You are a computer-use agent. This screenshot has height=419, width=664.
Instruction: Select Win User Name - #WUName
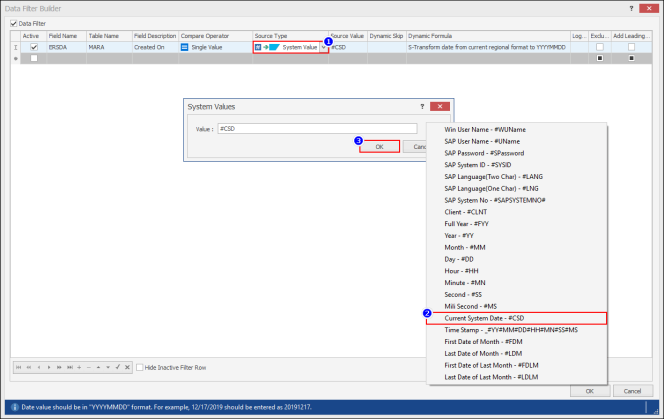(516, 130)
